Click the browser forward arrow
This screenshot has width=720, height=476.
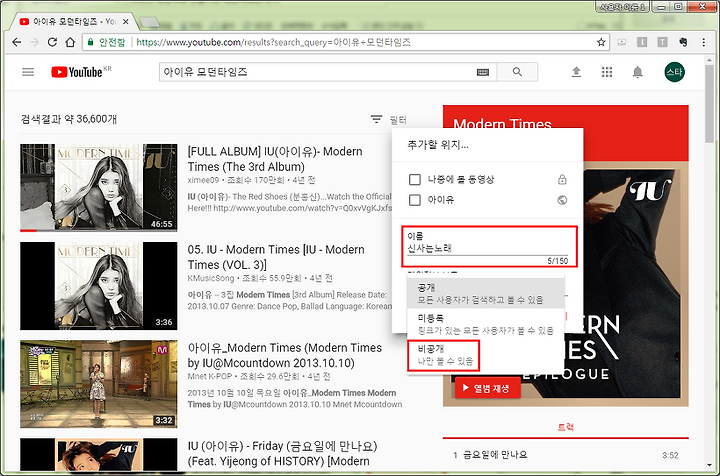point(34,42)
